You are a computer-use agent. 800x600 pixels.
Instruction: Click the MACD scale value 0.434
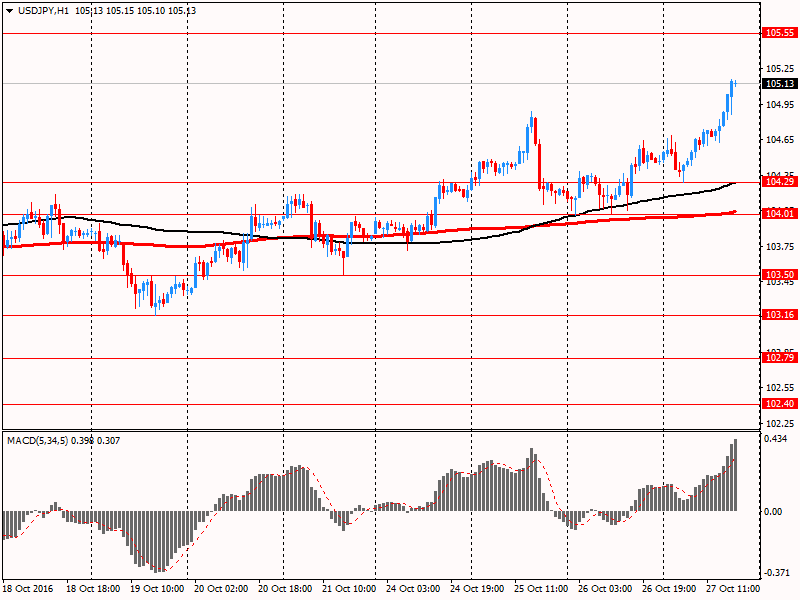click(776, 439)
